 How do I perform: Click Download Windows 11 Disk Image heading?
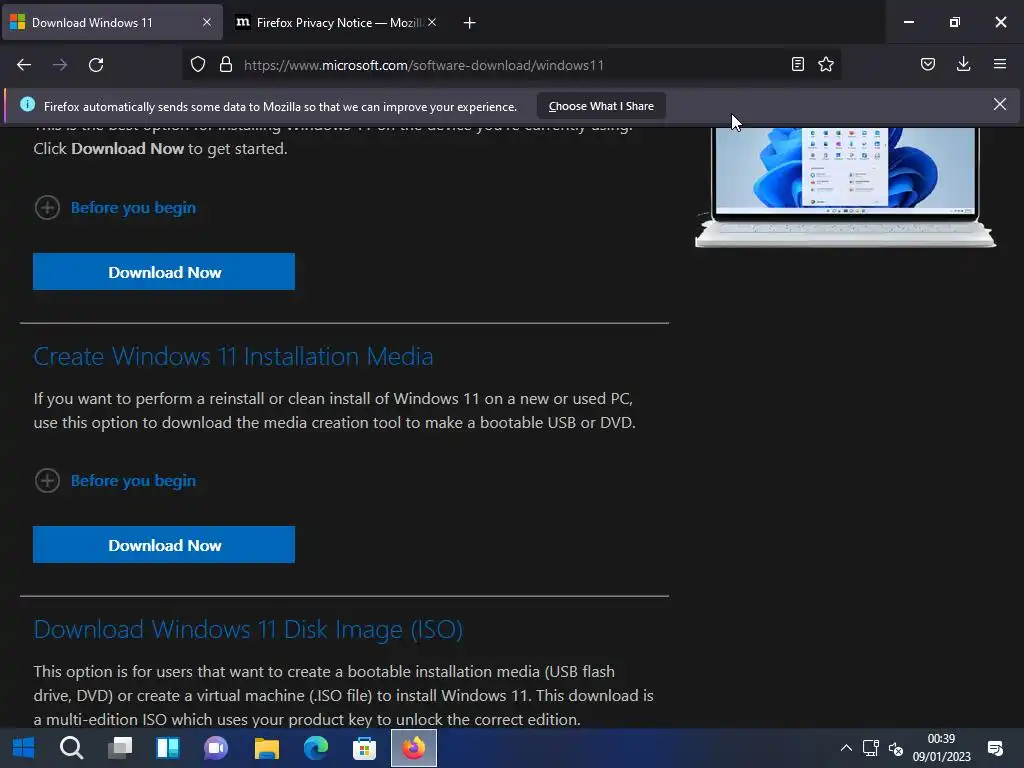[248, 630]
